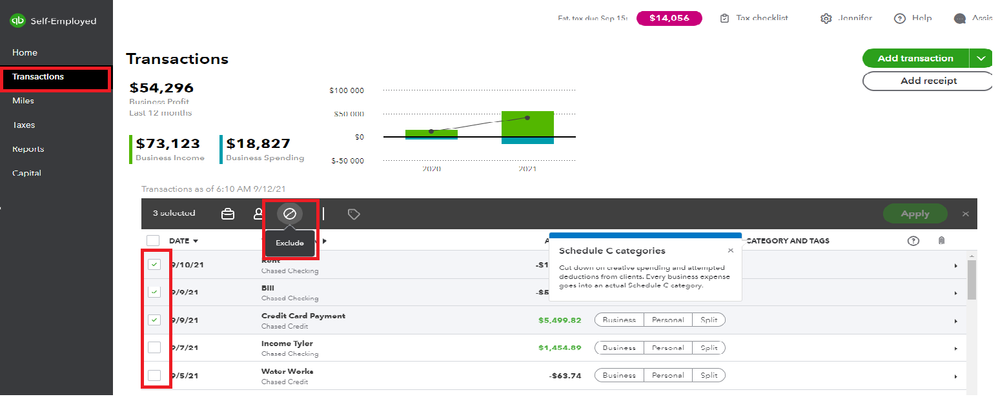Click the question mark icon in table header
The height and width of the screenshot is (412, 998).
click(x=913, y=241)
